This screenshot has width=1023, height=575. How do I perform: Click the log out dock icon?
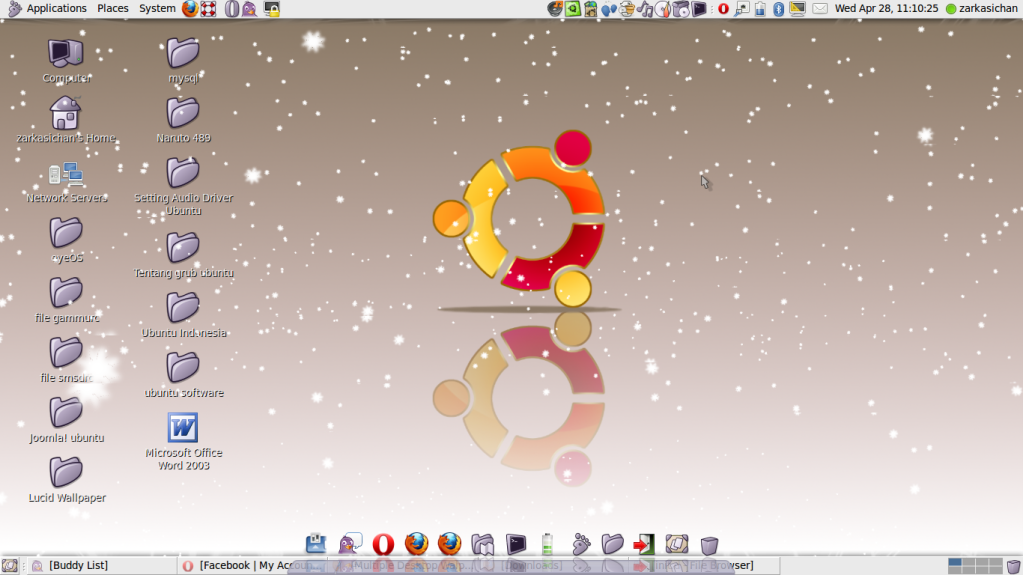pos(644,544)
